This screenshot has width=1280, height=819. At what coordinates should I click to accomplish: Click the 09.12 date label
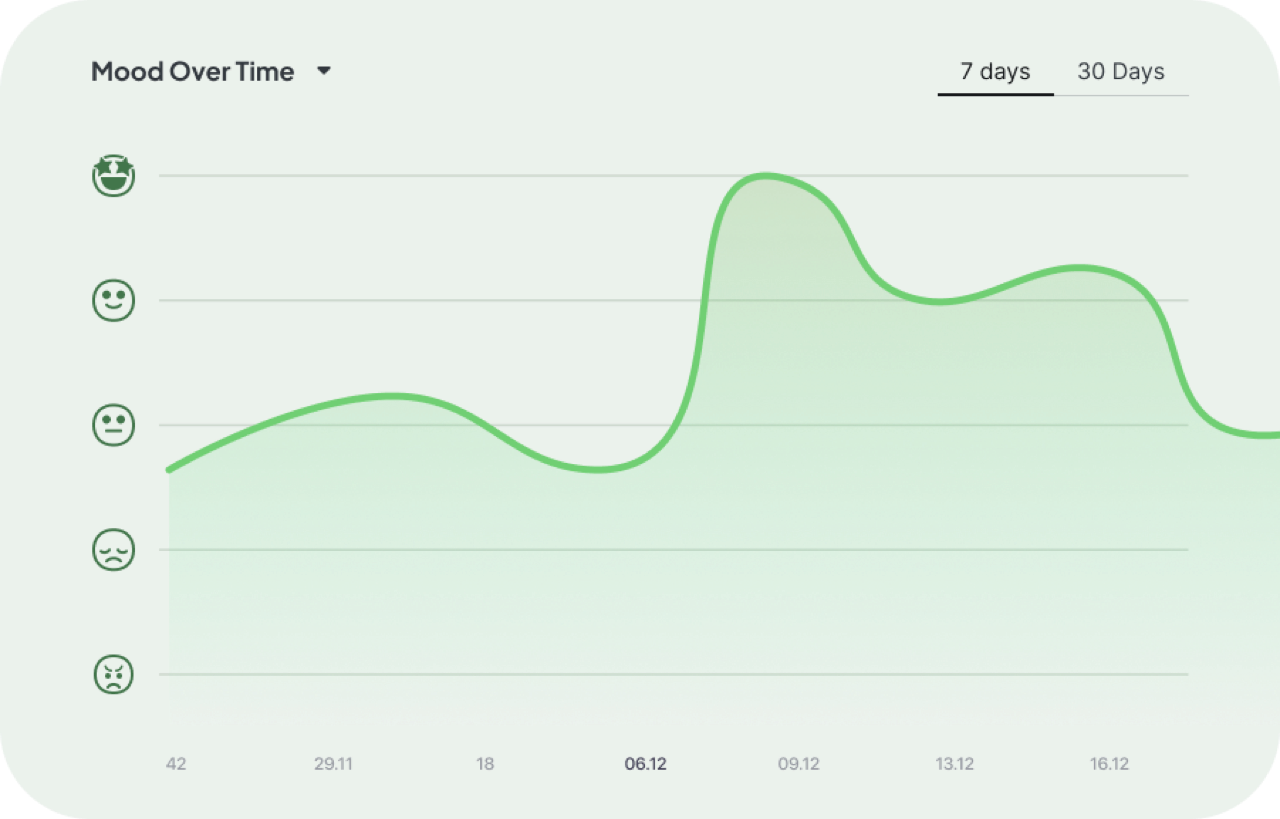tap(799, 764)
